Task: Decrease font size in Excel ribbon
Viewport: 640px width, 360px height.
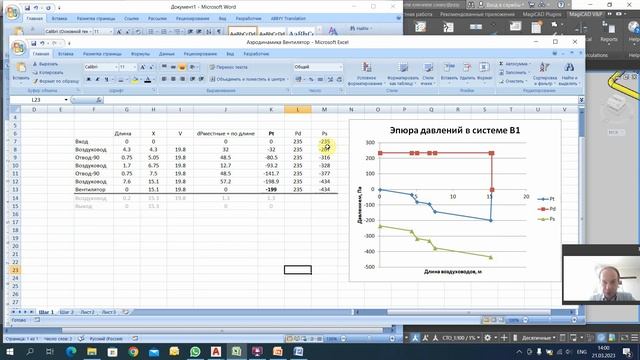Action: [x=151, y=67]
